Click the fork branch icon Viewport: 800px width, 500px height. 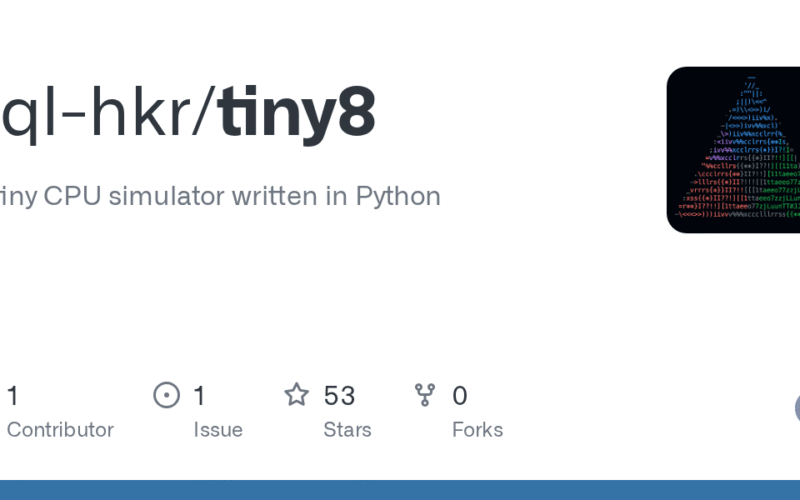[425, 395]
